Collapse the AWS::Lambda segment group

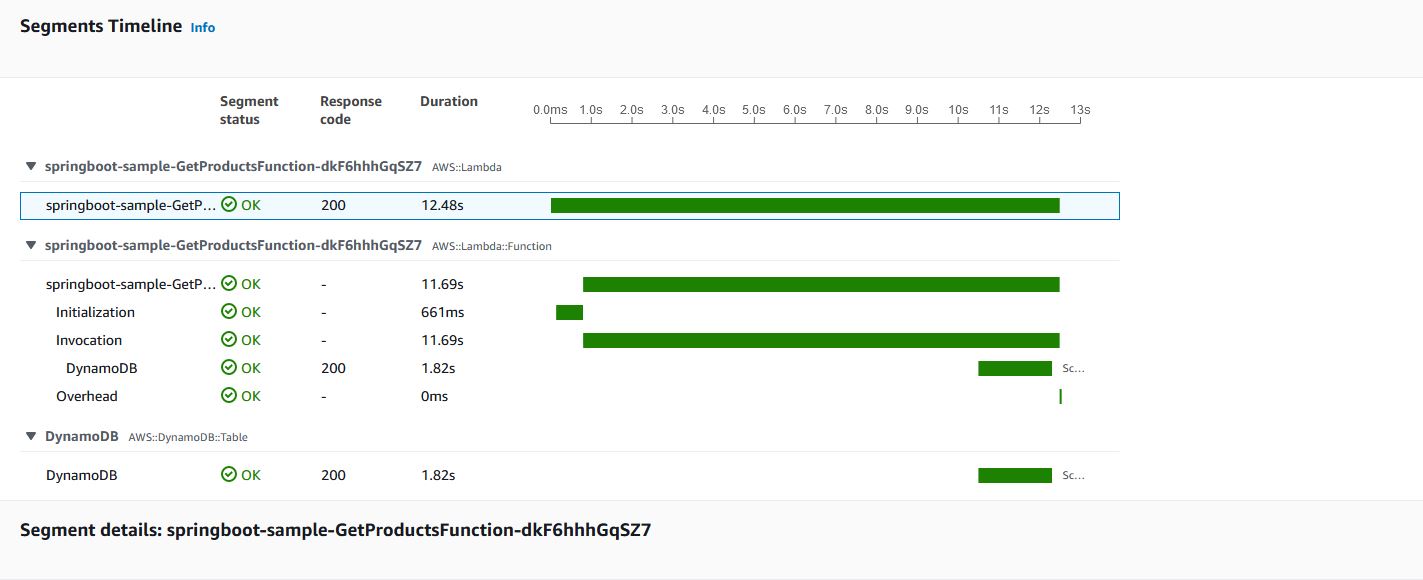click(x=31, y=167)
